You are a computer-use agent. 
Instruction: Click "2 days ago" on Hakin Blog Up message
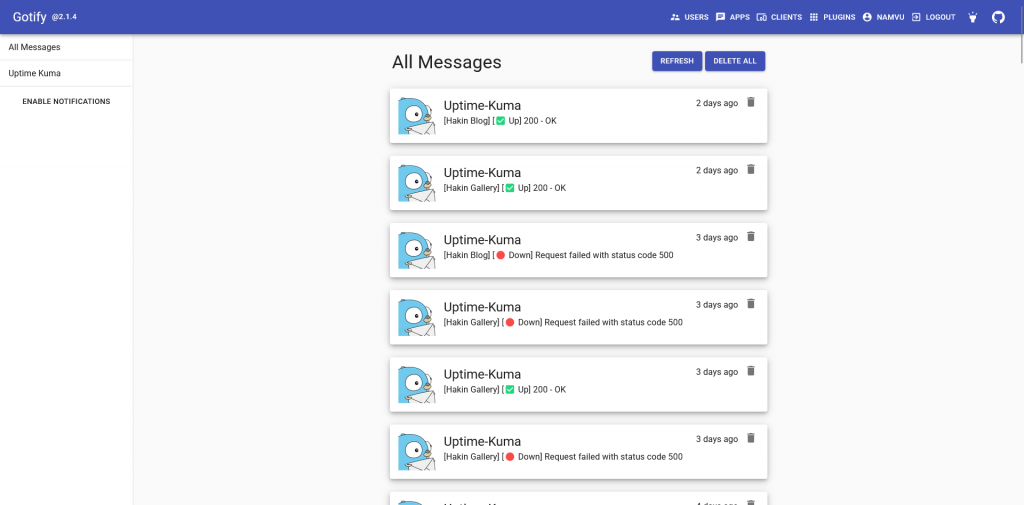pos(717,103)
